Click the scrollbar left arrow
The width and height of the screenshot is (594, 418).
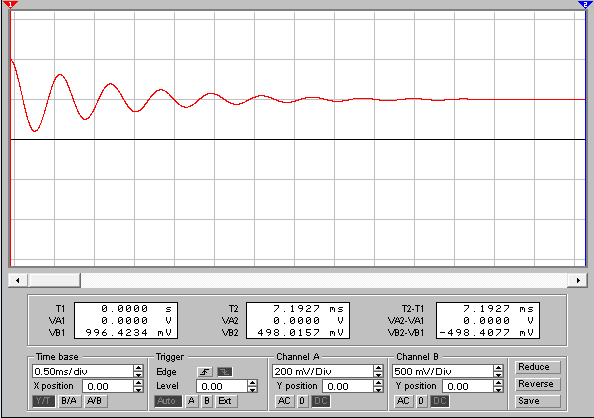pyautogui.click(x=18, y=280)
